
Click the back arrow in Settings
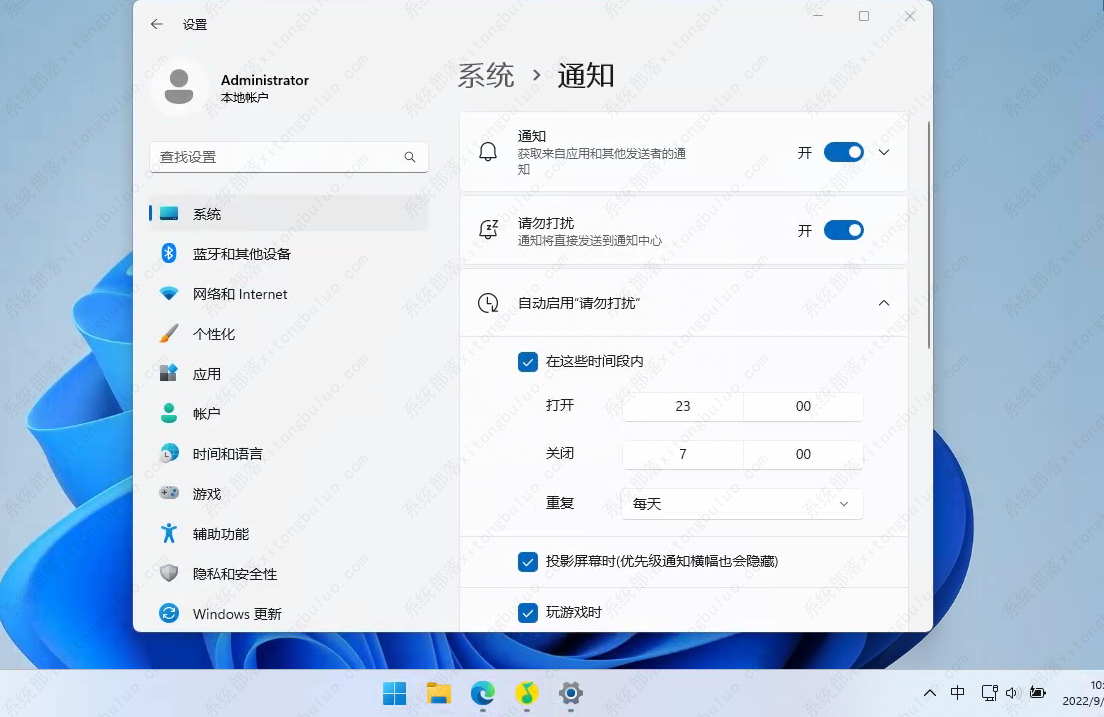[156, 23]
